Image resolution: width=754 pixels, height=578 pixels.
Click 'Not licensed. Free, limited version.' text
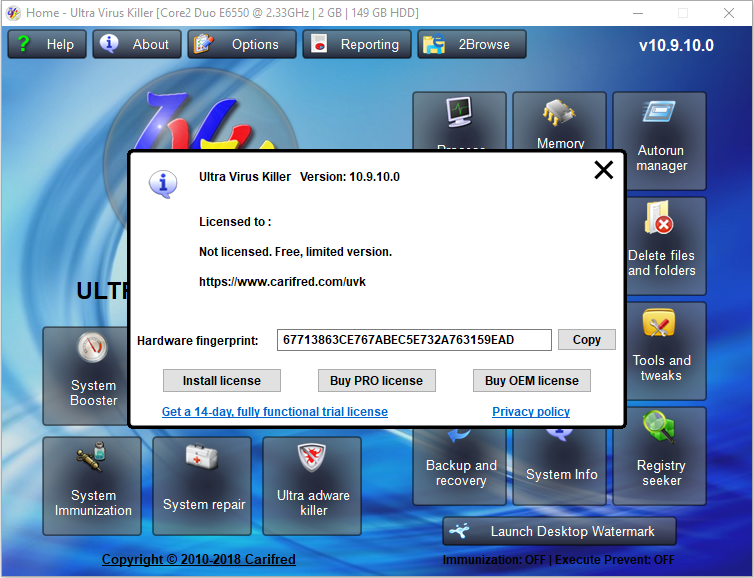(x=295, y=252)
